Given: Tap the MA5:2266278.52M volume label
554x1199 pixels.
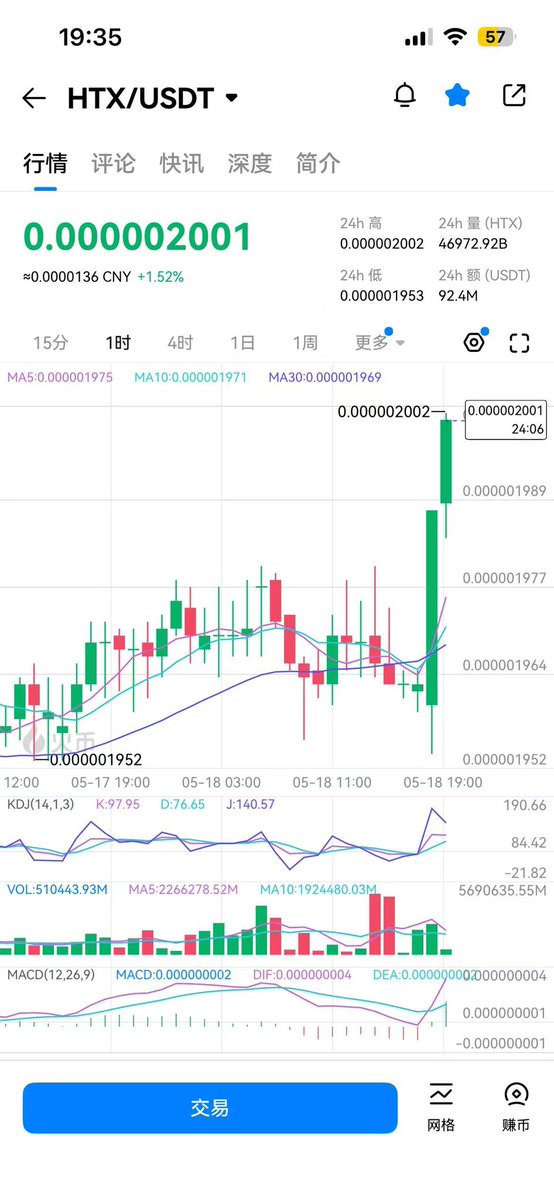Looking at the screenshot, I should click(x=183, y=890).
